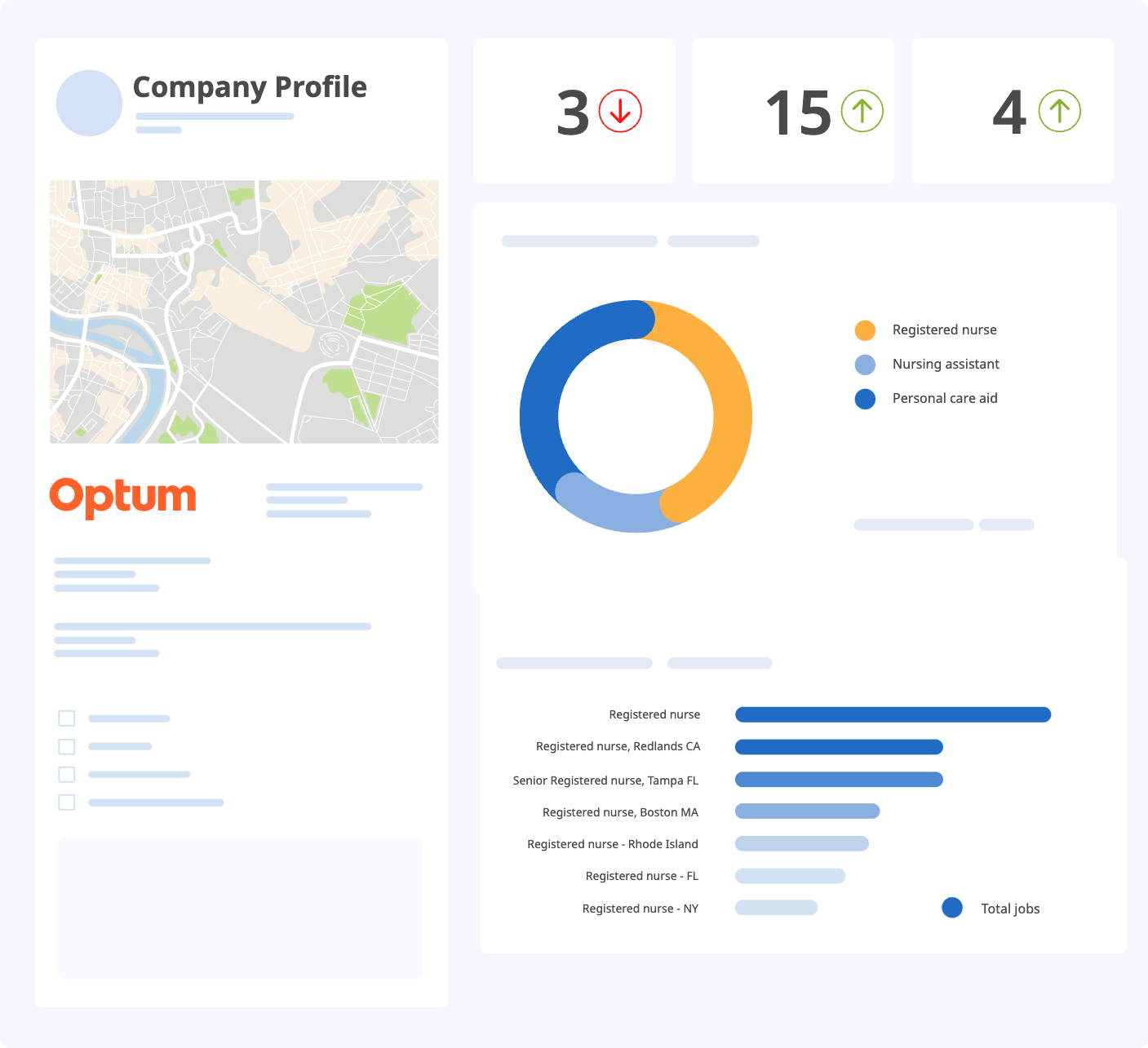Click the green up arrow beside the 4 metric

coord(1059,108)
